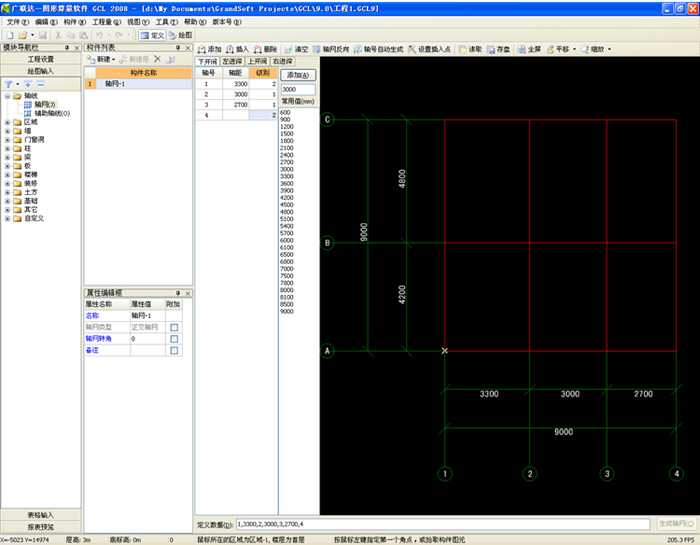Toggle 附加 checkbox for 轴网类型 row
The height and width of the screenshot is (545, 700).
[x=174, y=327]
